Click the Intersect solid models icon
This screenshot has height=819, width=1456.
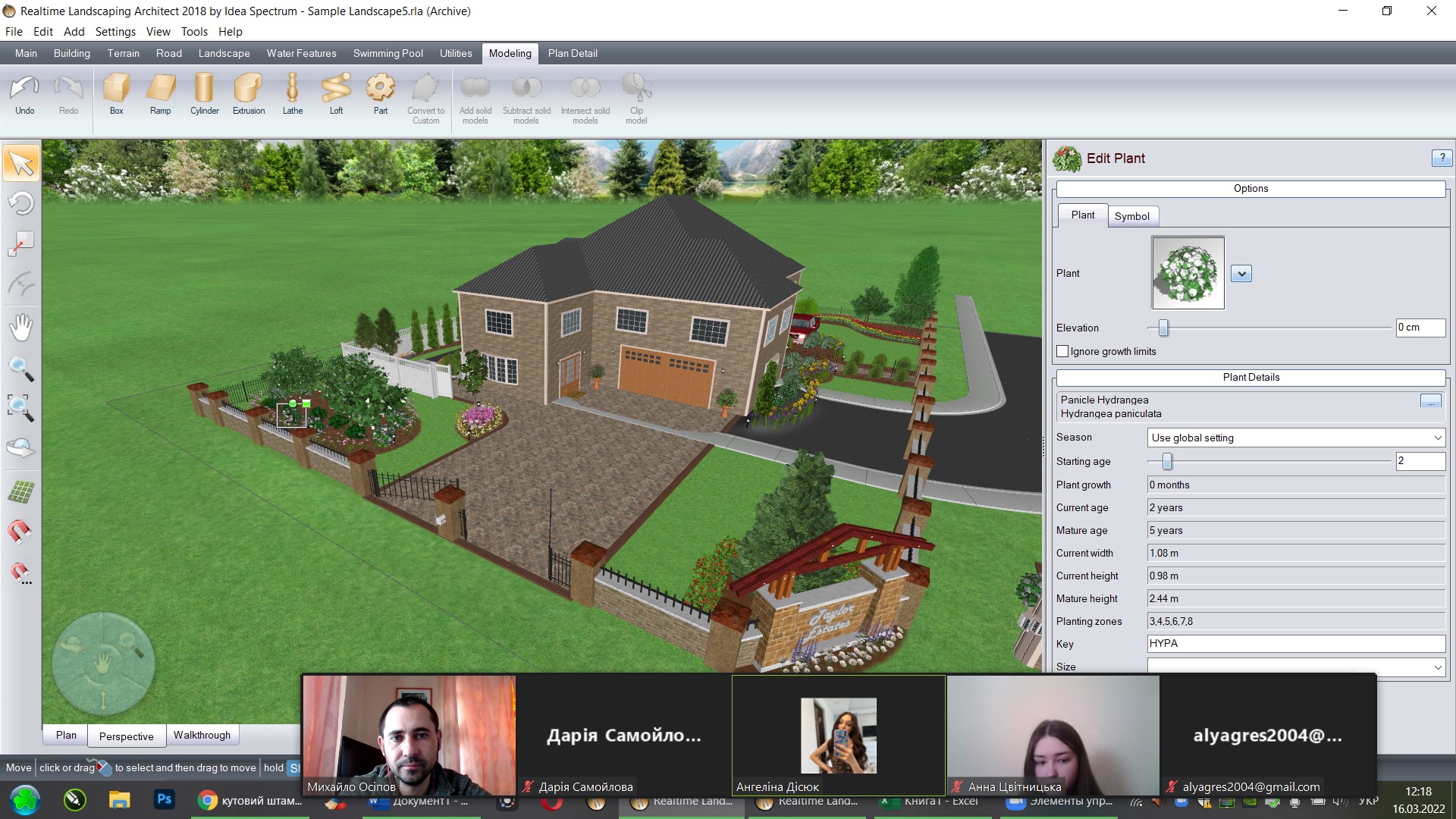point(585,99)
